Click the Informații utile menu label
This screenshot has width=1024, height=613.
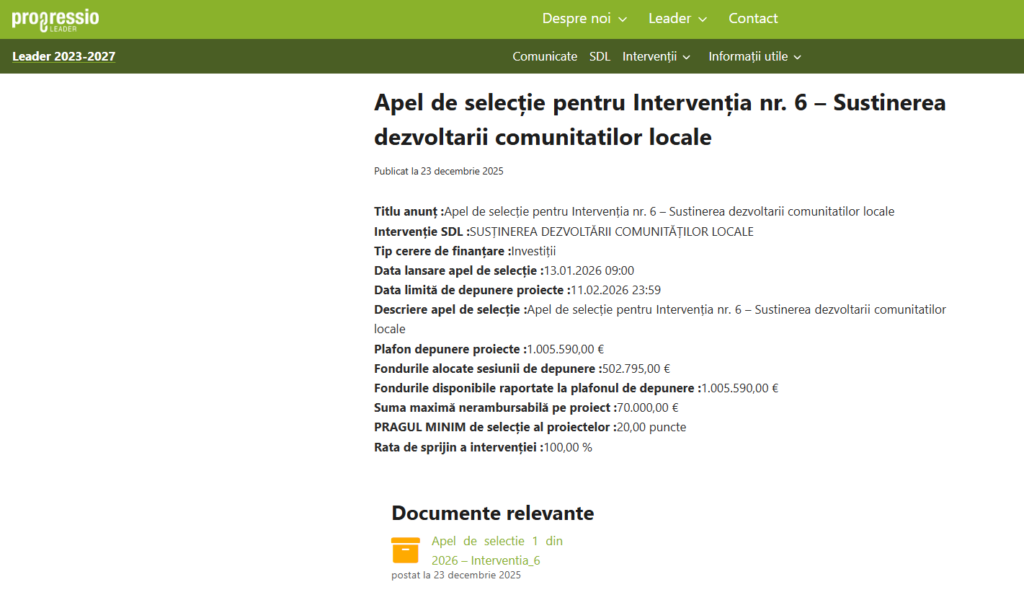click(748, 57)
